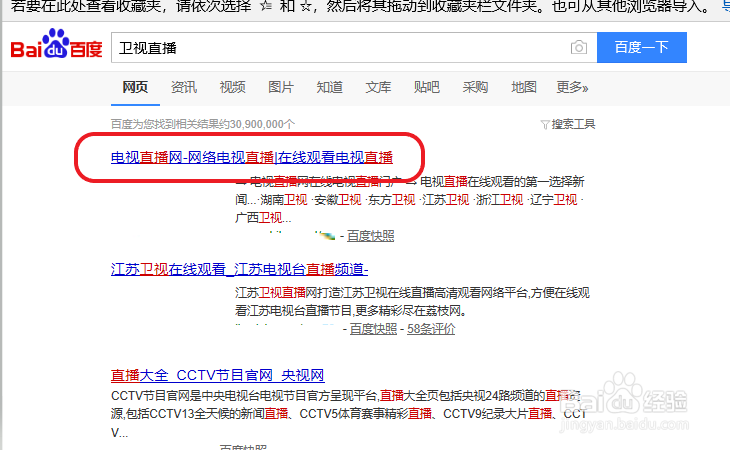Open 百度快照 under the 江苏卫视 result

pyautogui.click(x=373, y=329)
